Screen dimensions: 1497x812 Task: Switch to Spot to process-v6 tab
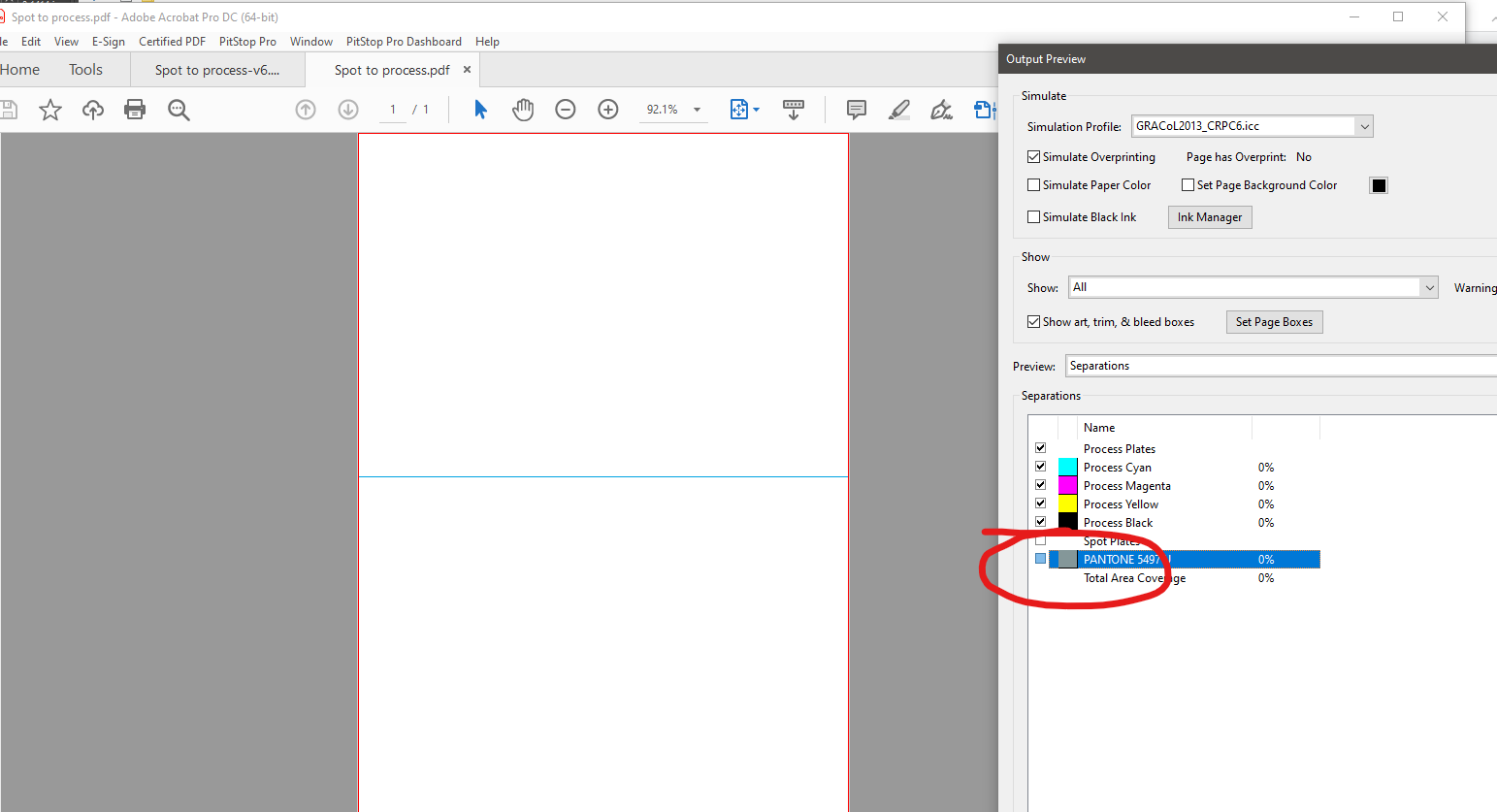coord(217,70)
